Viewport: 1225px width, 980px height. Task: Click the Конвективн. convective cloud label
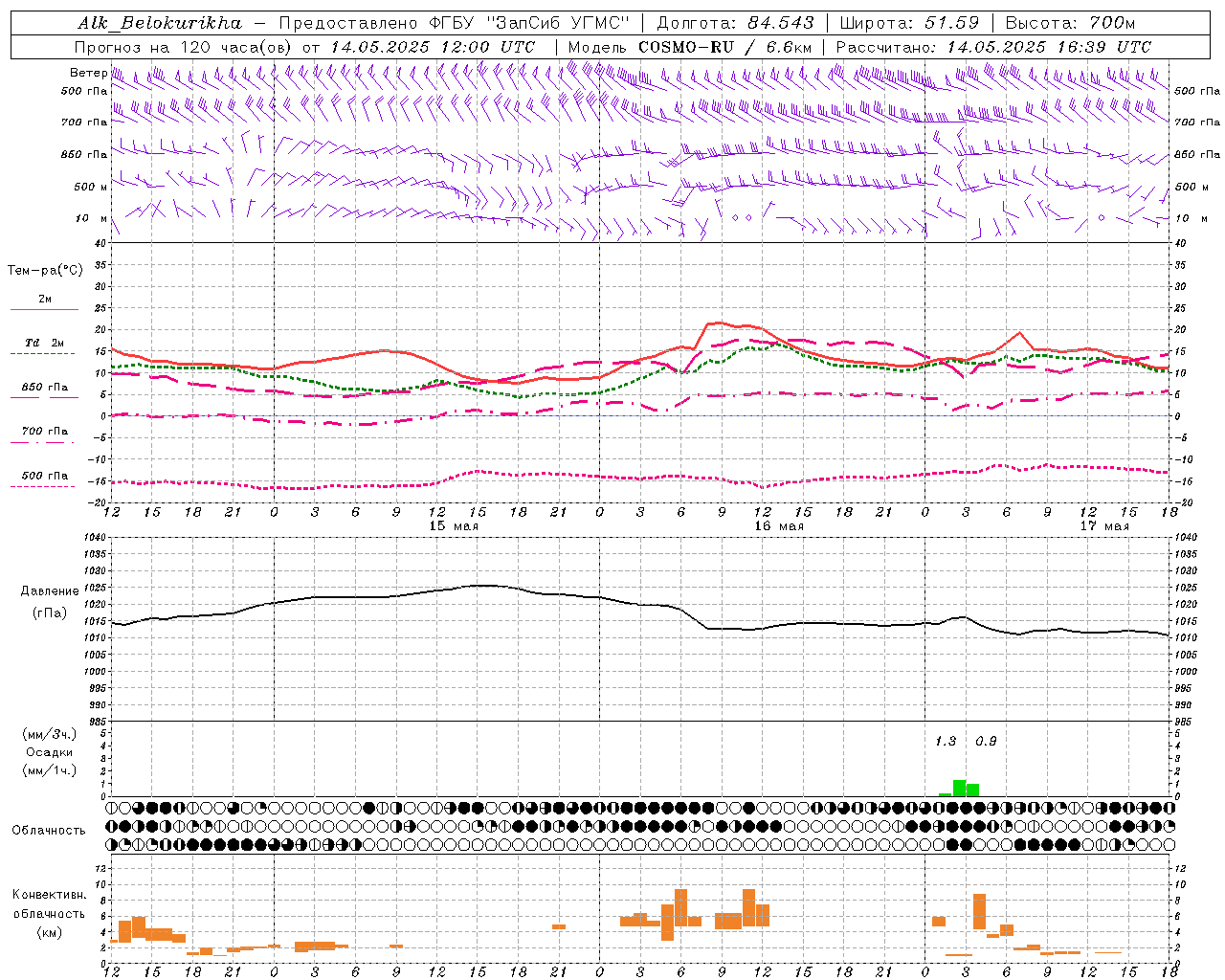point(49,895)
